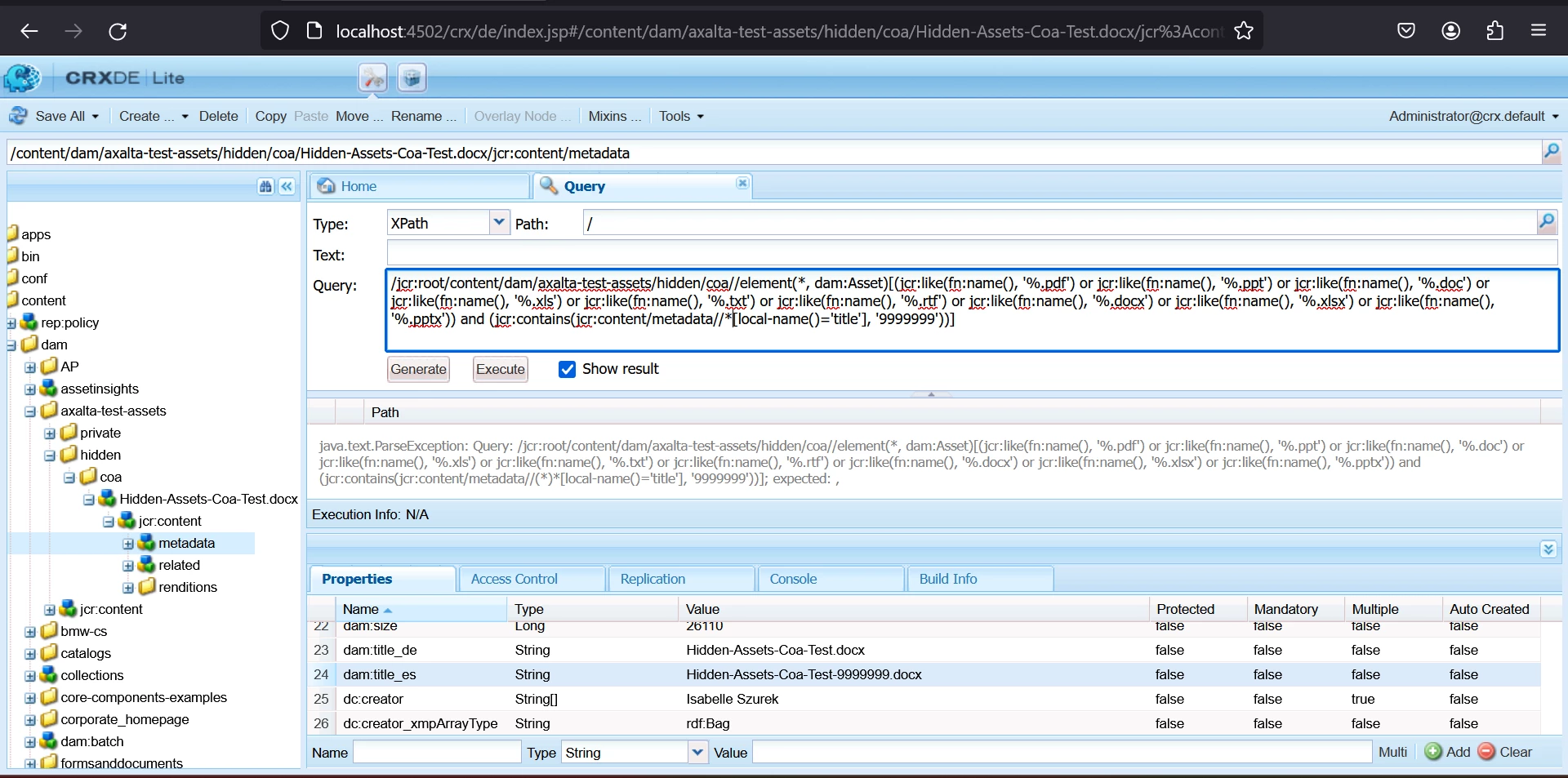Close the Query tab
This screenshot has height=778, width=1568.
(742, 184)
